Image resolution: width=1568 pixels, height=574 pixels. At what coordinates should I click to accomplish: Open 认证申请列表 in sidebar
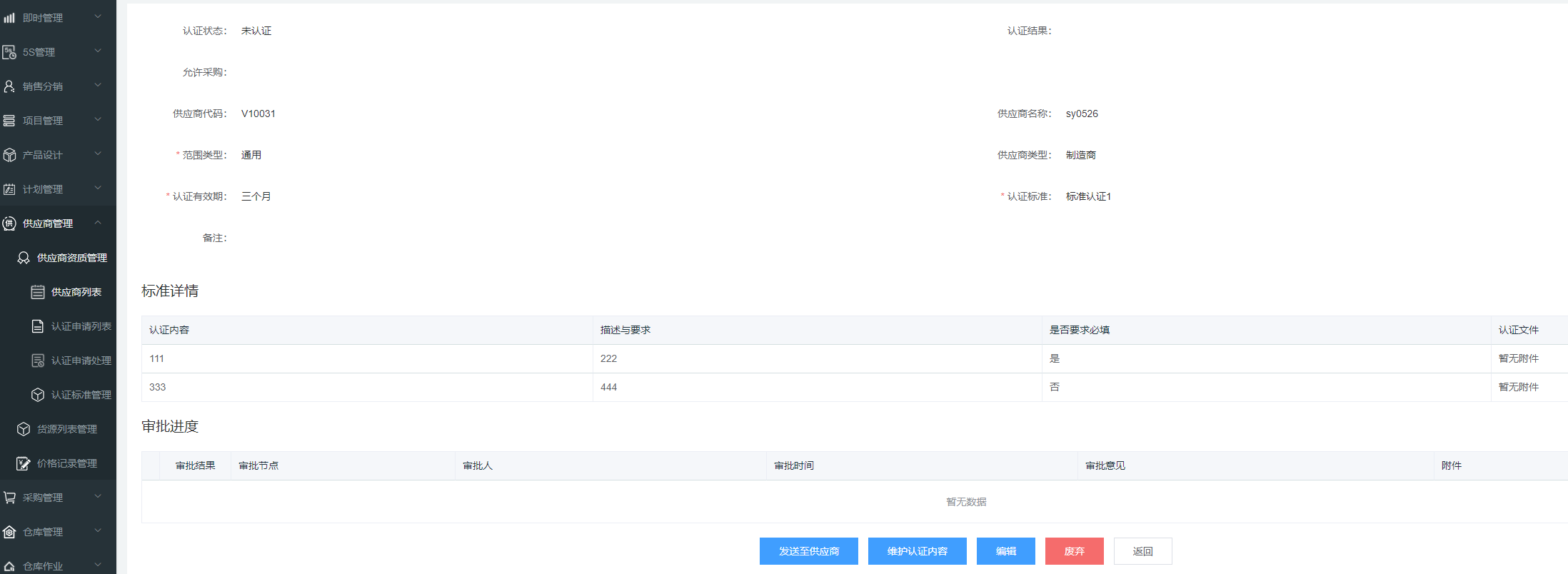point(81,326)
